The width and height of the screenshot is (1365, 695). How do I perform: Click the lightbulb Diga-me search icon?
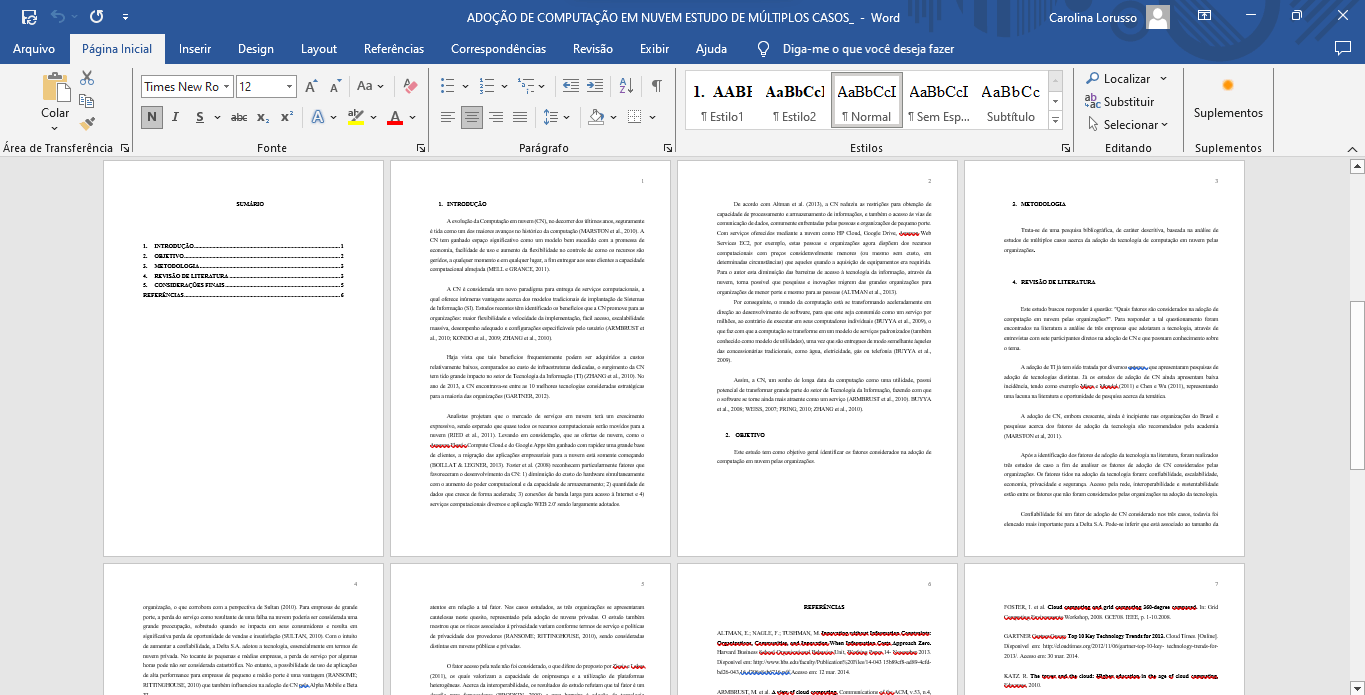click(x=764, y=49)
